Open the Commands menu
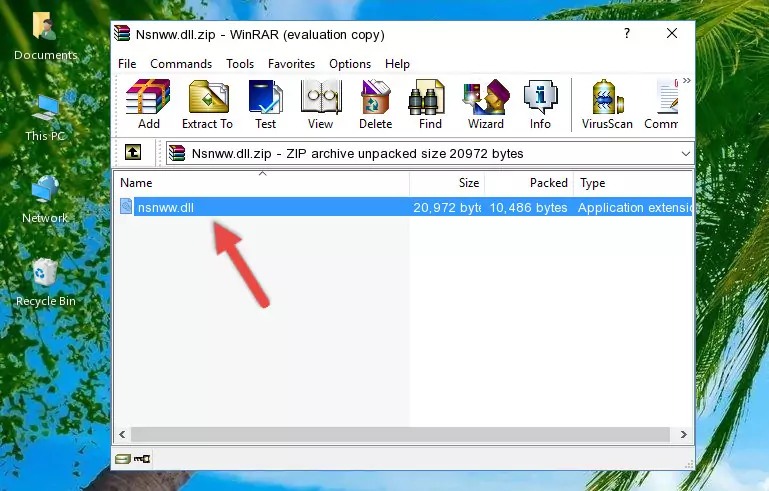 click(181, 64)
